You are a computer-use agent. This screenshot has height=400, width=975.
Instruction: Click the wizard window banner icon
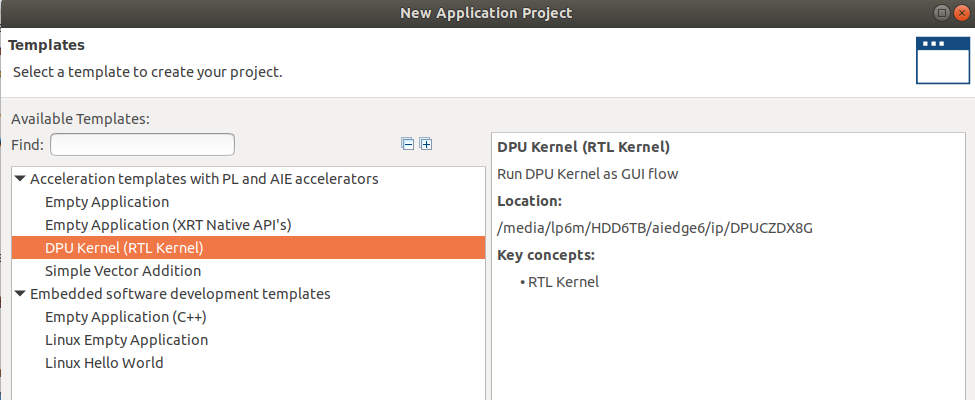(x=942, y=59)
